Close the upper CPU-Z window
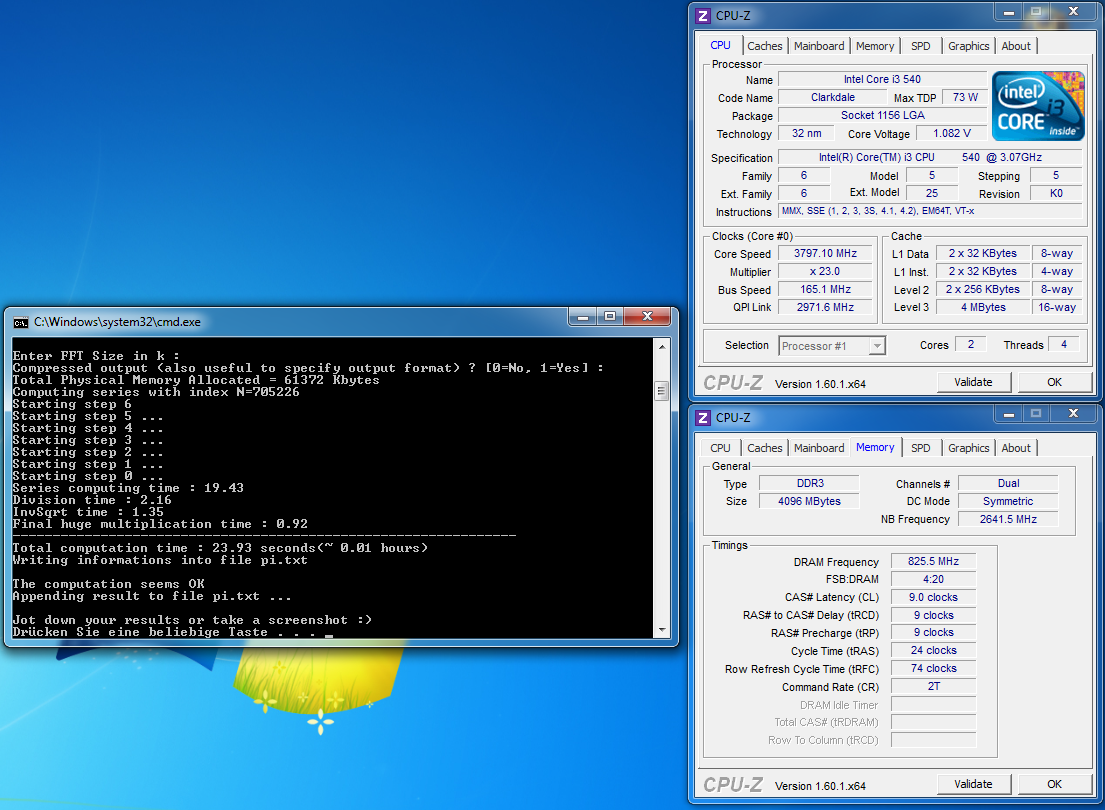The height and width of the screenshot is (810, 1105). coord(1073,12)
